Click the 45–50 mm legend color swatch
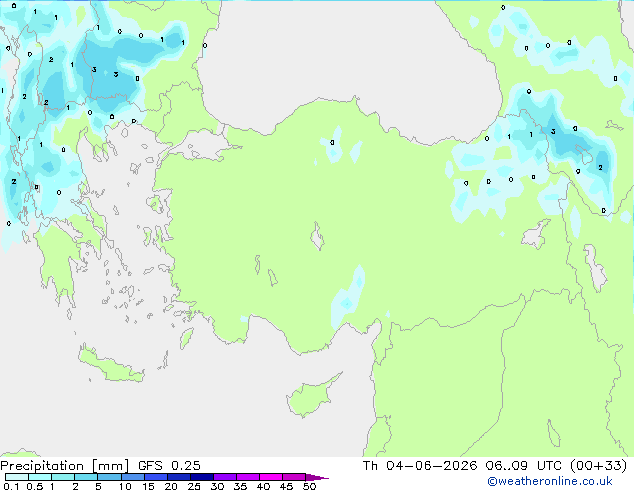The height and width of the screenshot is (490, 634). tap(294, 477)
